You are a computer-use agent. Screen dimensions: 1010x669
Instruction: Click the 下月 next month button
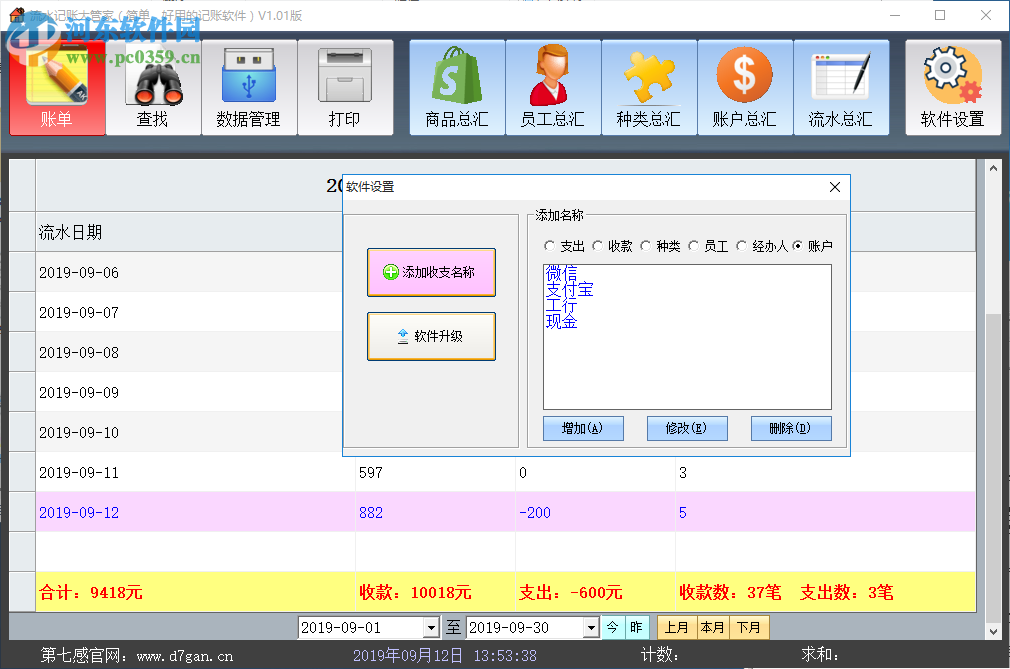pyautogui.click(x=748, y=627)
